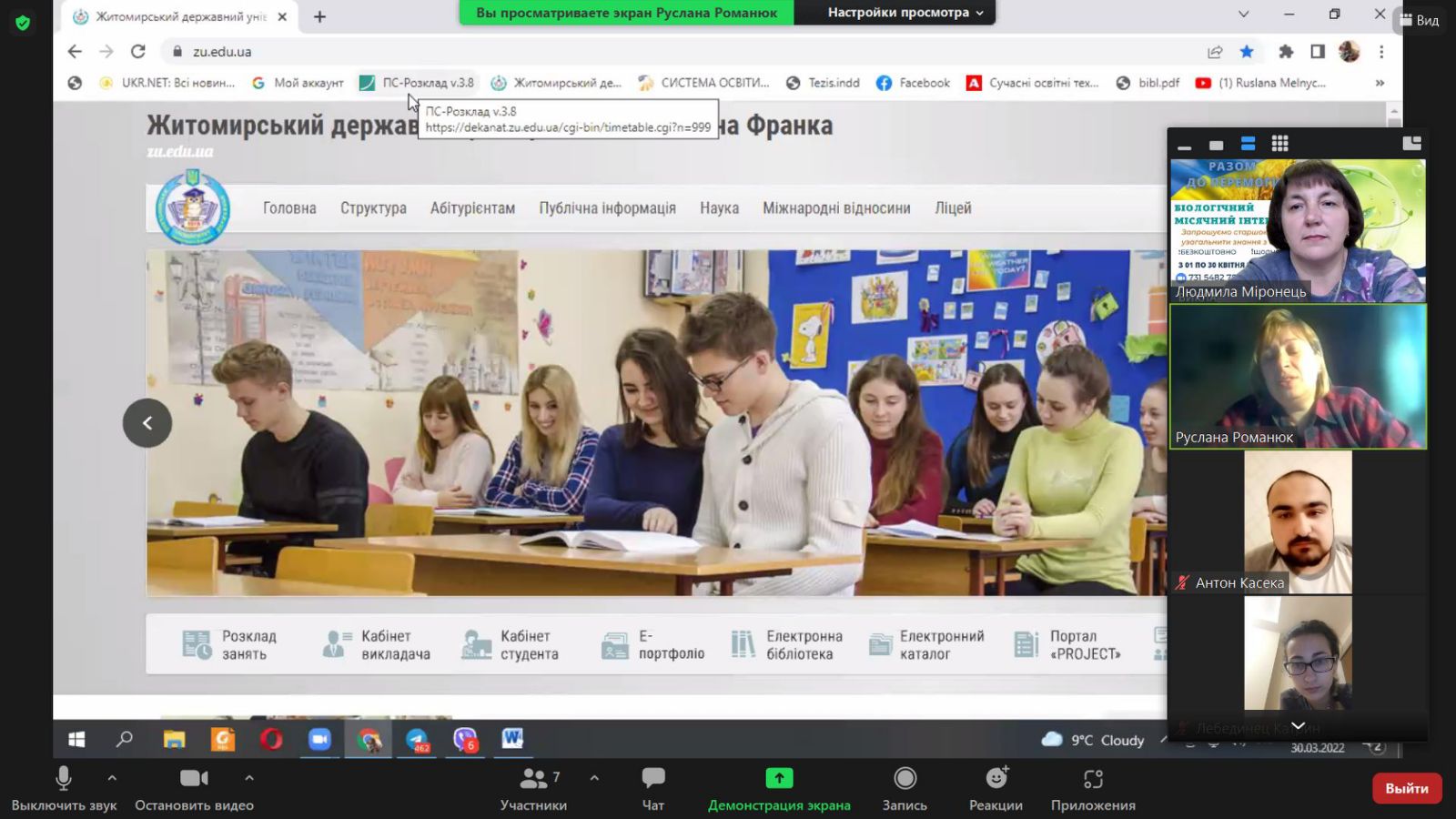This screenshot has width=1456, height=819.
Task: Expand video options arrow next to camera
Action: tap(249, 778)
